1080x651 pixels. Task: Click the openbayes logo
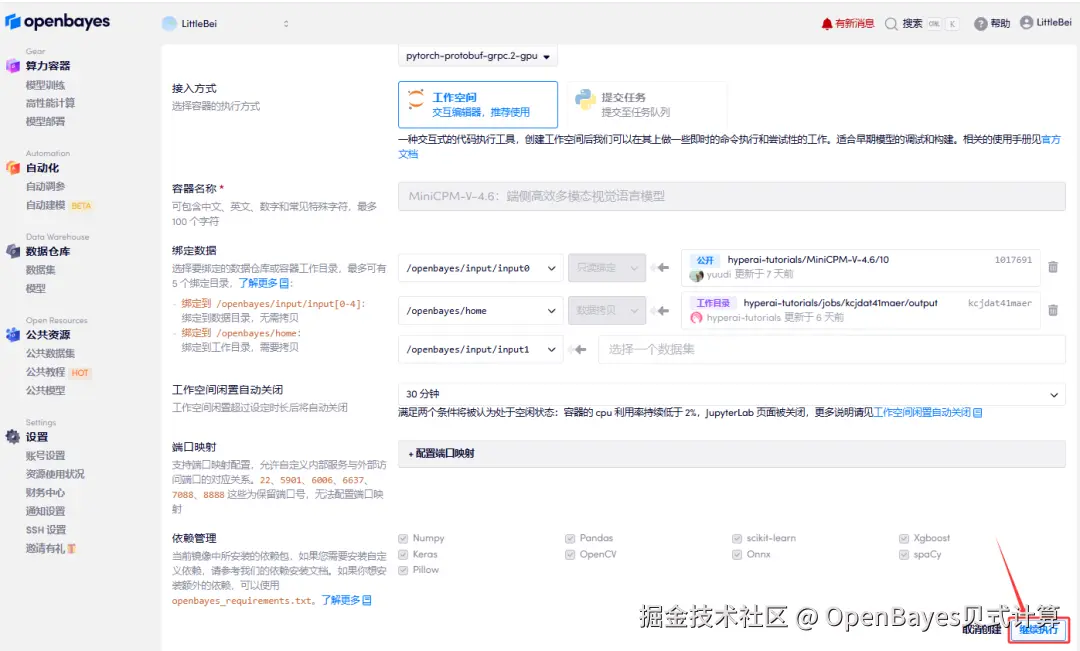[57, 21]
